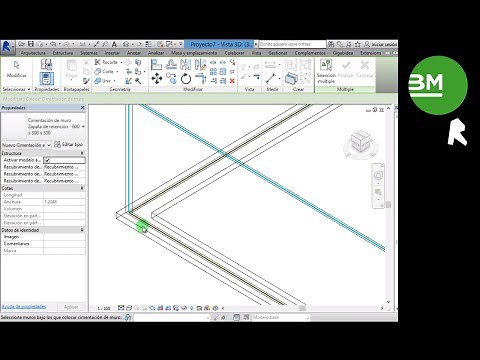Open the Arquitectura ribbon tab

point(33,53)
